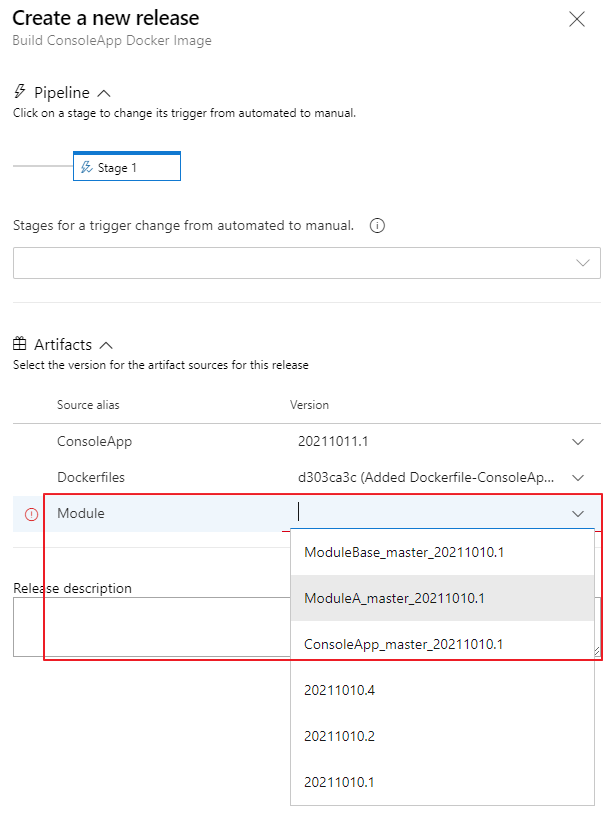Click the Module error warning icon
Image resolution: width=611 pixels, height=819 pixels.
coord(31,514)
